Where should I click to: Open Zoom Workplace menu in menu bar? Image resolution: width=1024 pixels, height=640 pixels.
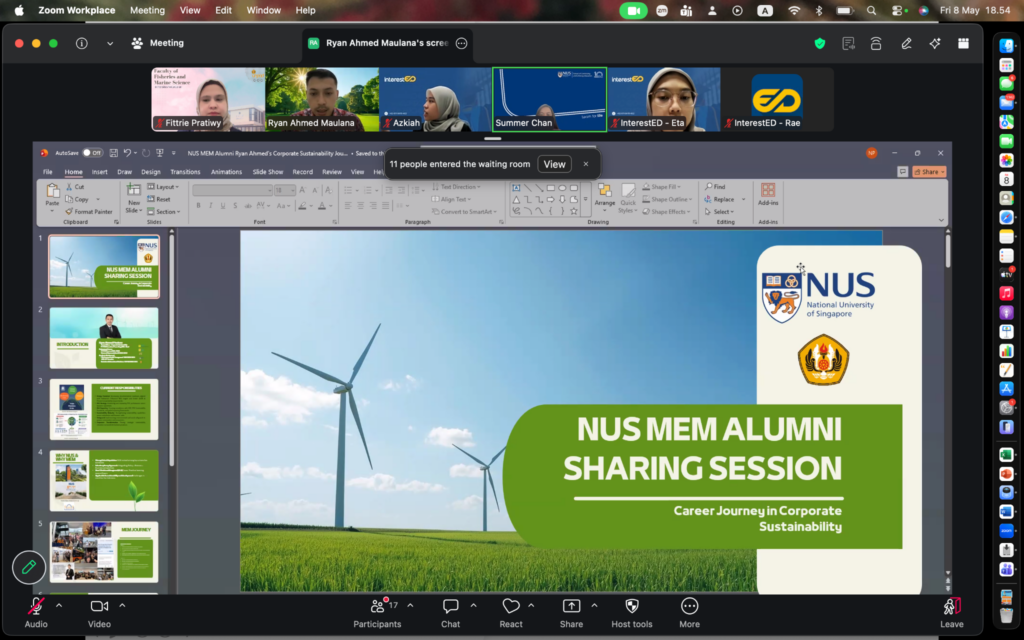click(x=76, y=10)
